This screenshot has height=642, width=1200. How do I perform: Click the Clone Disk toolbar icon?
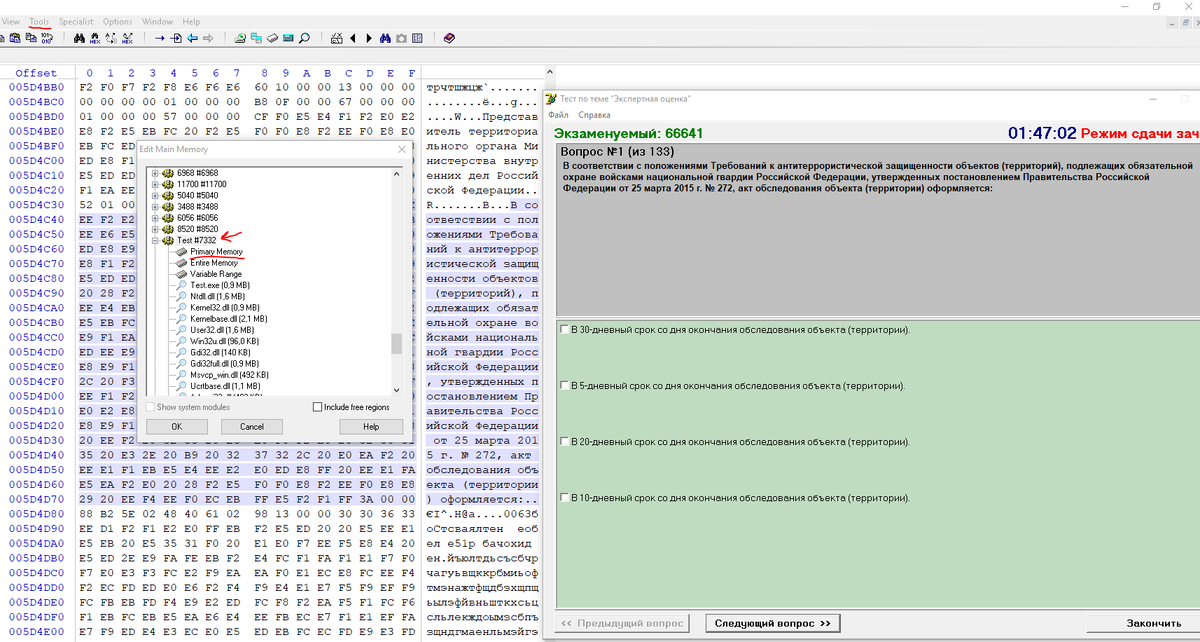click(x=256, y=38)
